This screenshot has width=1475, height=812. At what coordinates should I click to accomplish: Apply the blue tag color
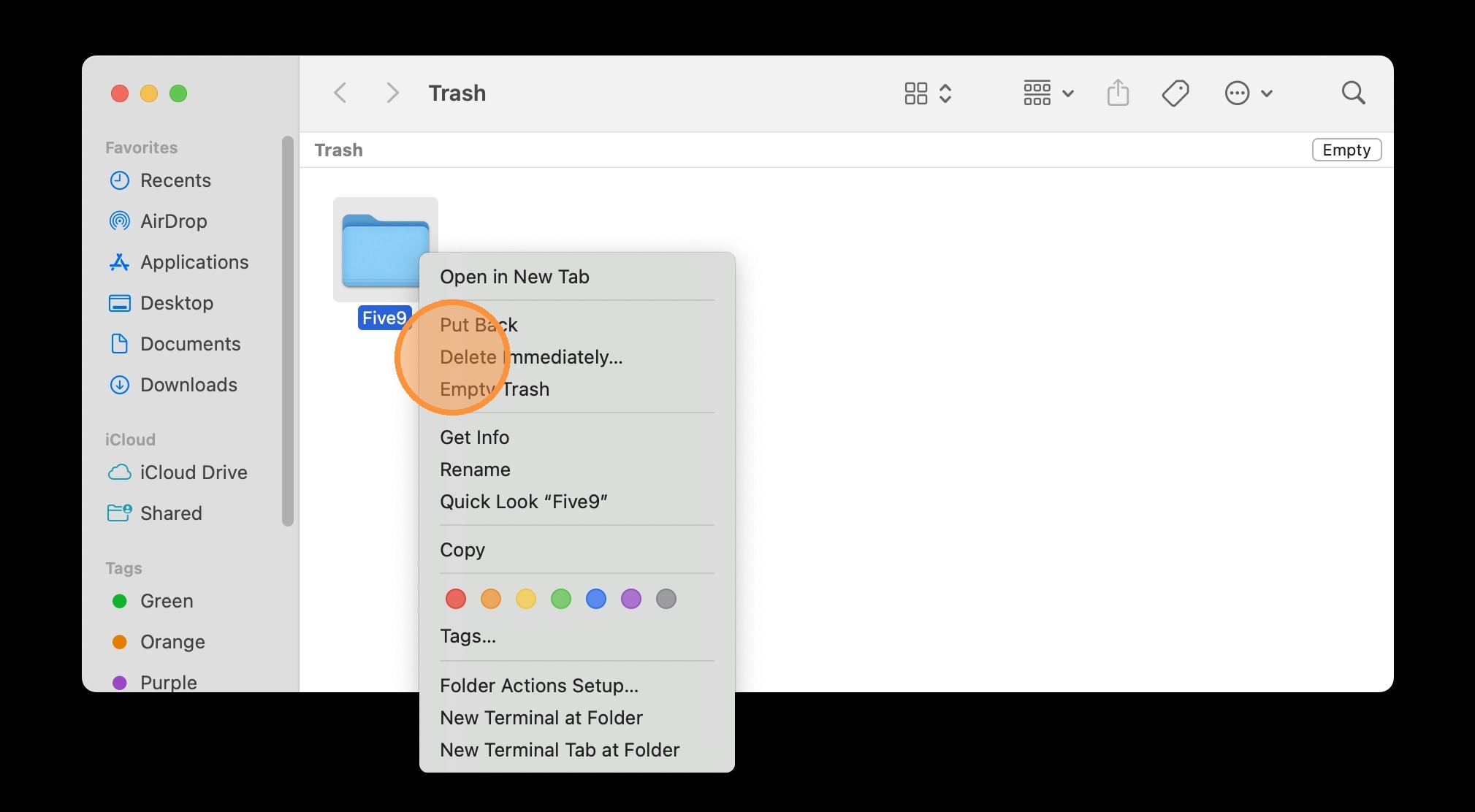(x=596, y=600)
